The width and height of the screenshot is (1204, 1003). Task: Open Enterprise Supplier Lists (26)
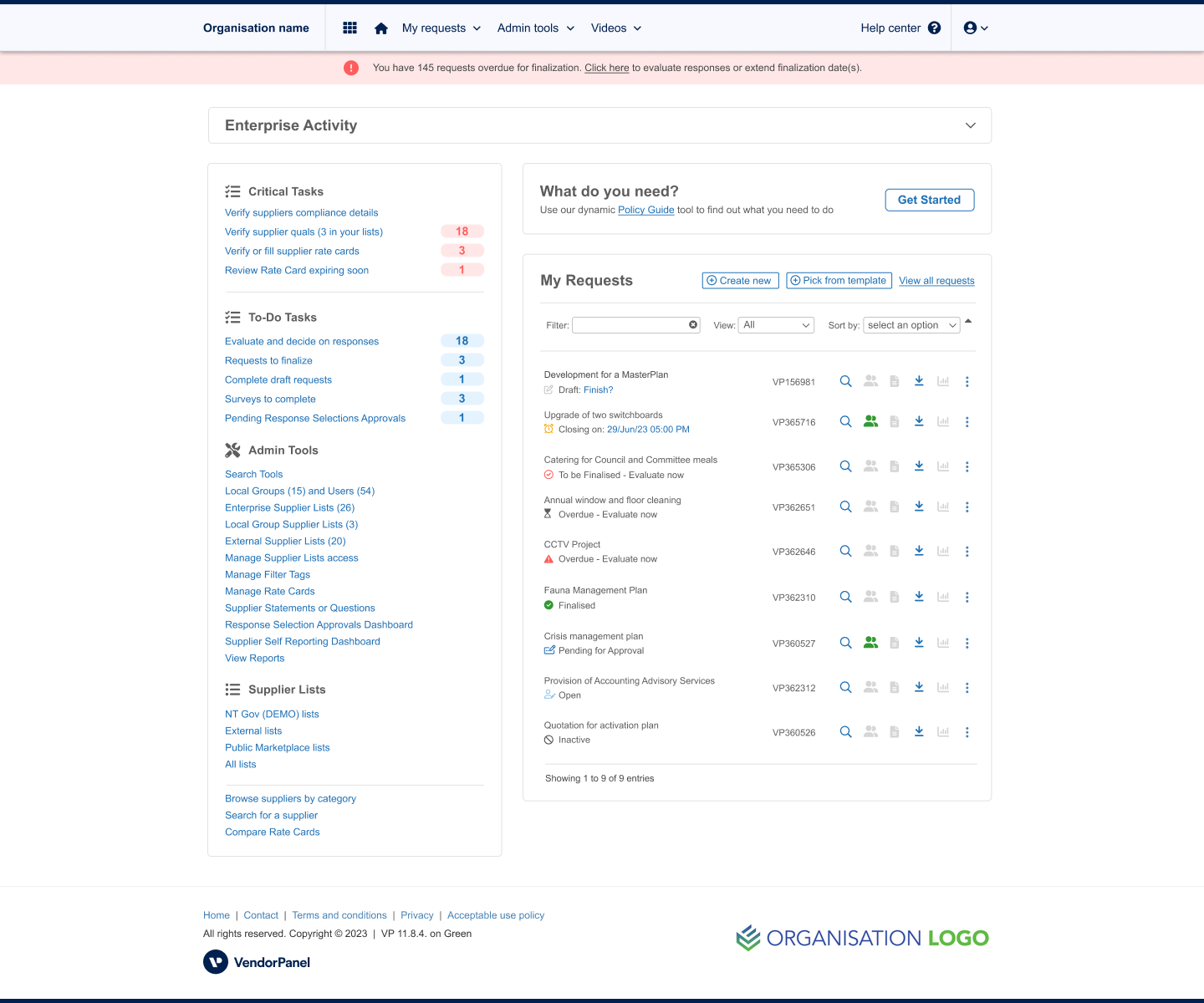pos(290,507)
